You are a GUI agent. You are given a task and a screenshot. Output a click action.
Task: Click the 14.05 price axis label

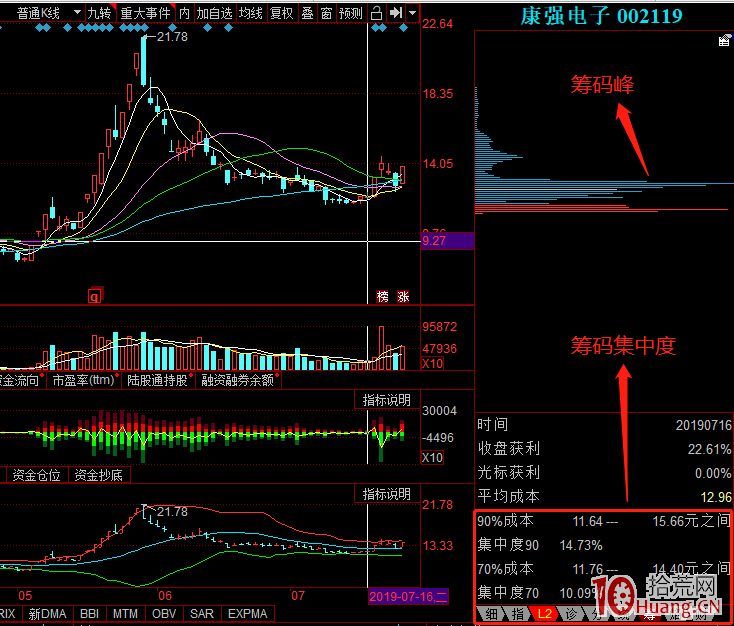pyautogui.click(x=438, y=164)
